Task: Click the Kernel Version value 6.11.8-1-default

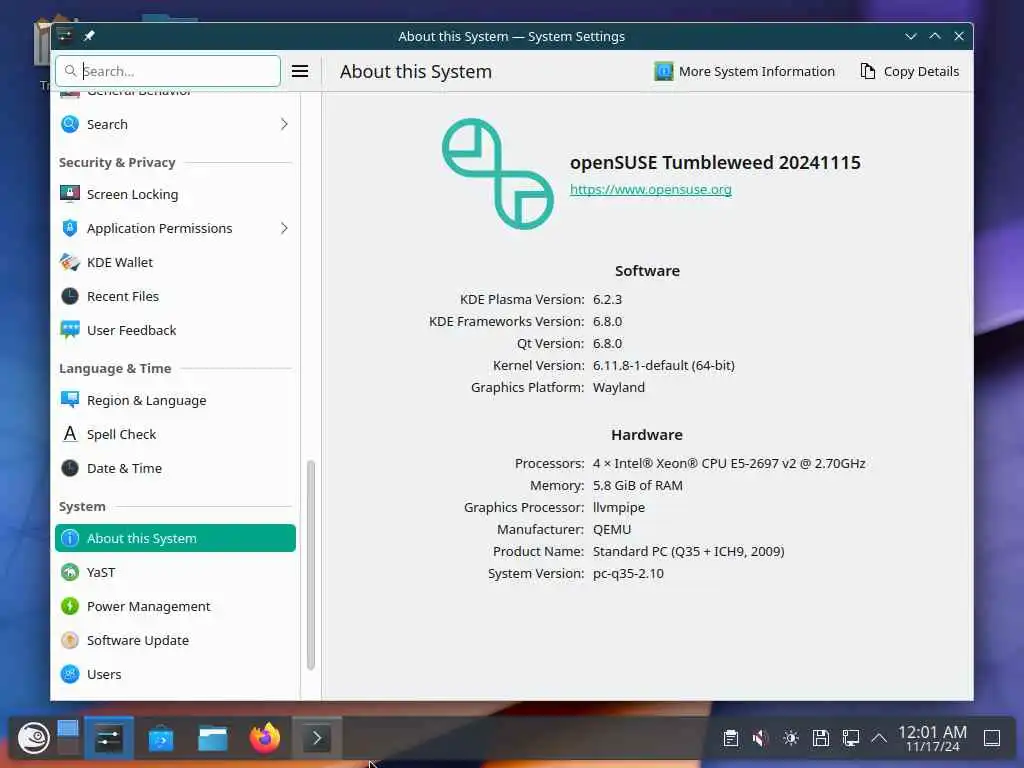Action: 664,365
